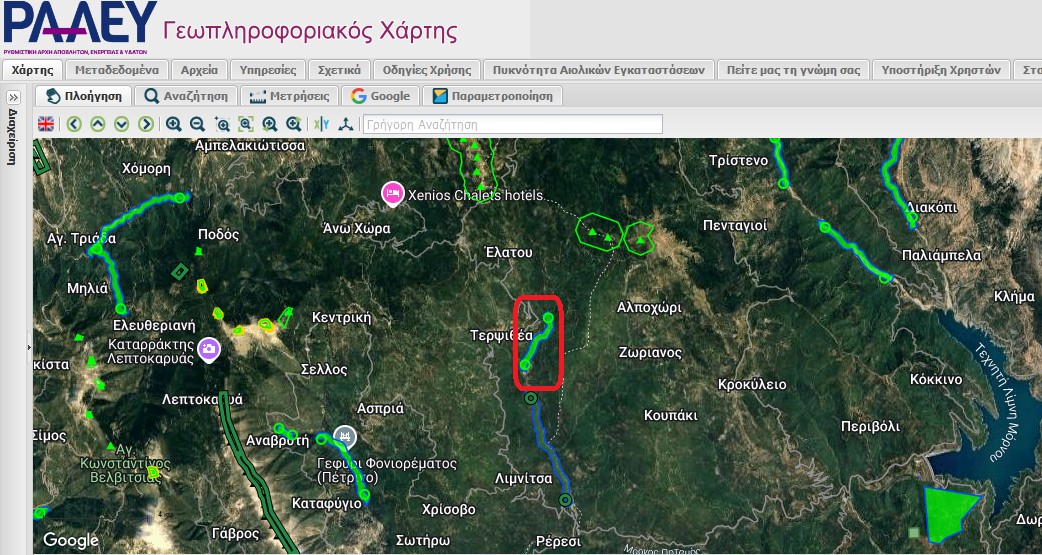Pan the map down with arrow icon
1042x555 pixels.
pos(122,124)
